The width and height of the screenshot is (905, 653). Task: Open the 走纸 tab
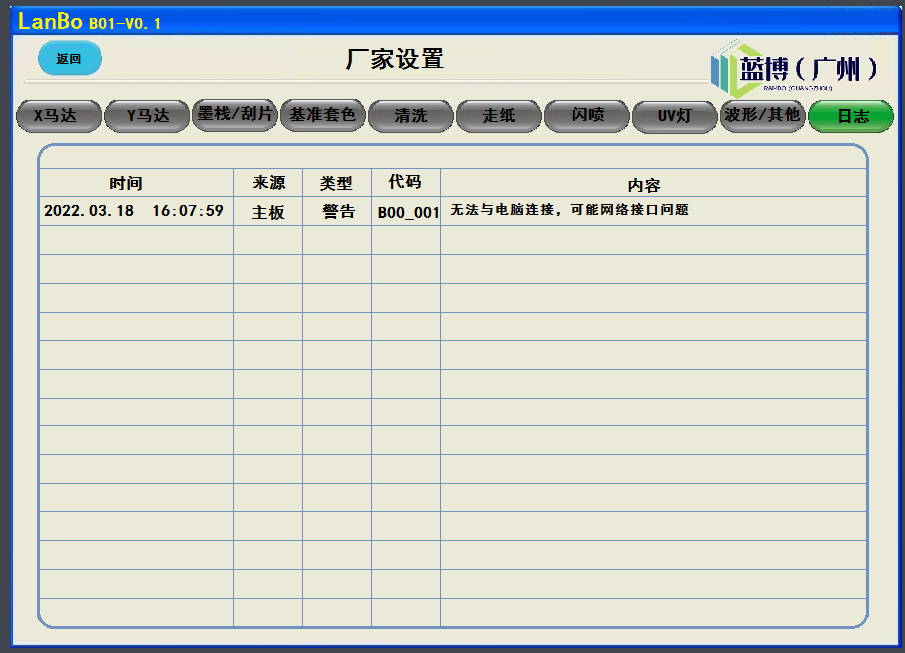point(498,116)
